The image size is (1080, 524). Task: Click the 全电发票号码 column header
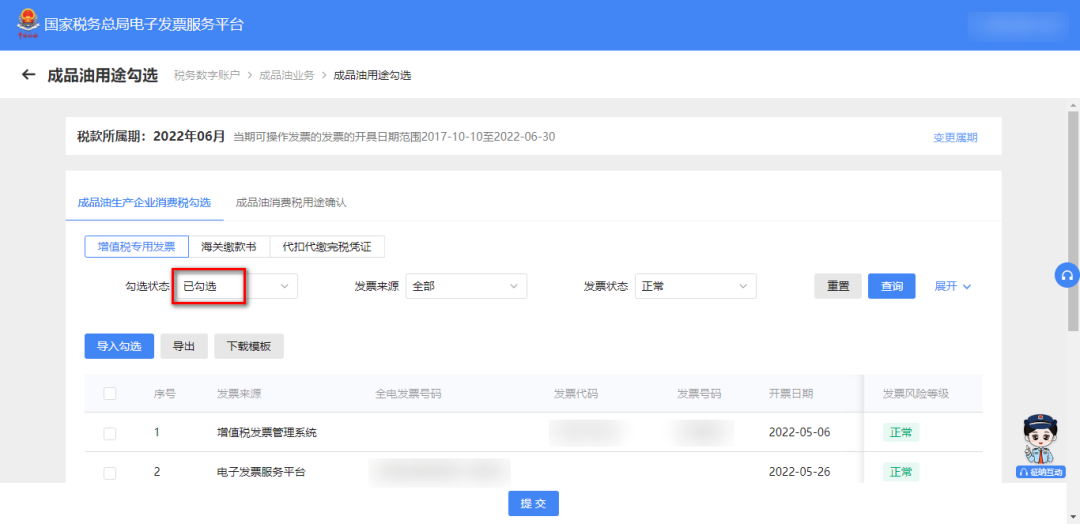click(408, 394)
